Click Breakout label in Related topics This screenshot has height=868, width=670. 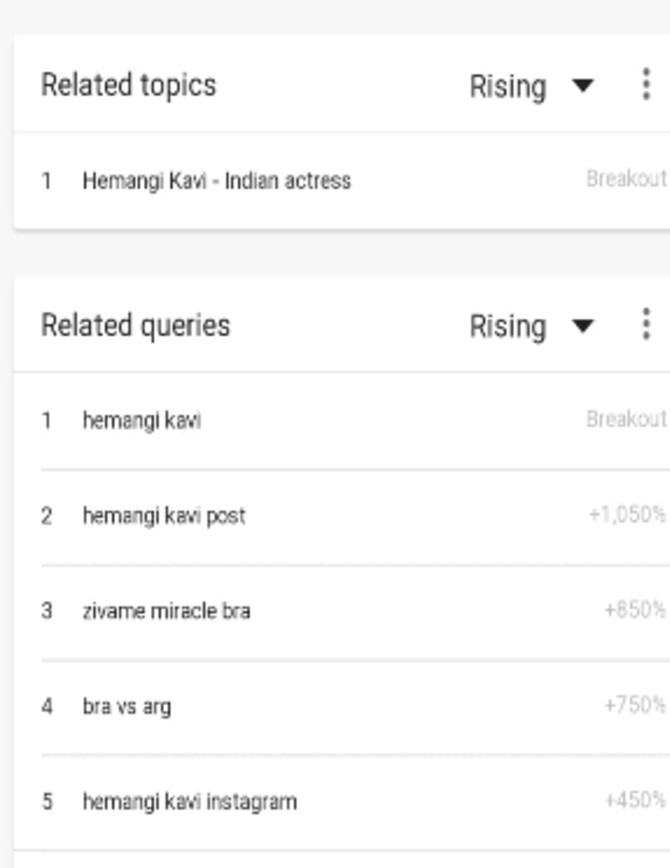tap(625, 180)
